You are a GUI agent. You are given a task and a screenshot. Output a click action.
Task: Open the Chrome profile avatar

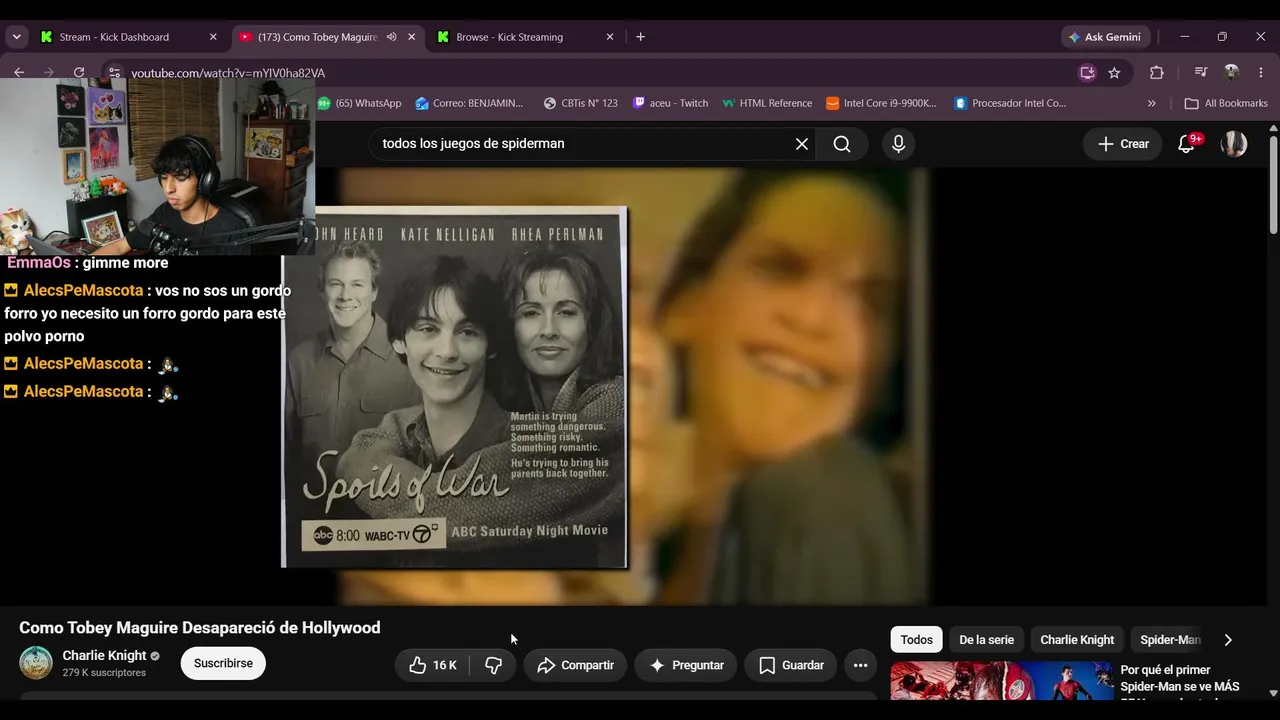point(1231,73)
